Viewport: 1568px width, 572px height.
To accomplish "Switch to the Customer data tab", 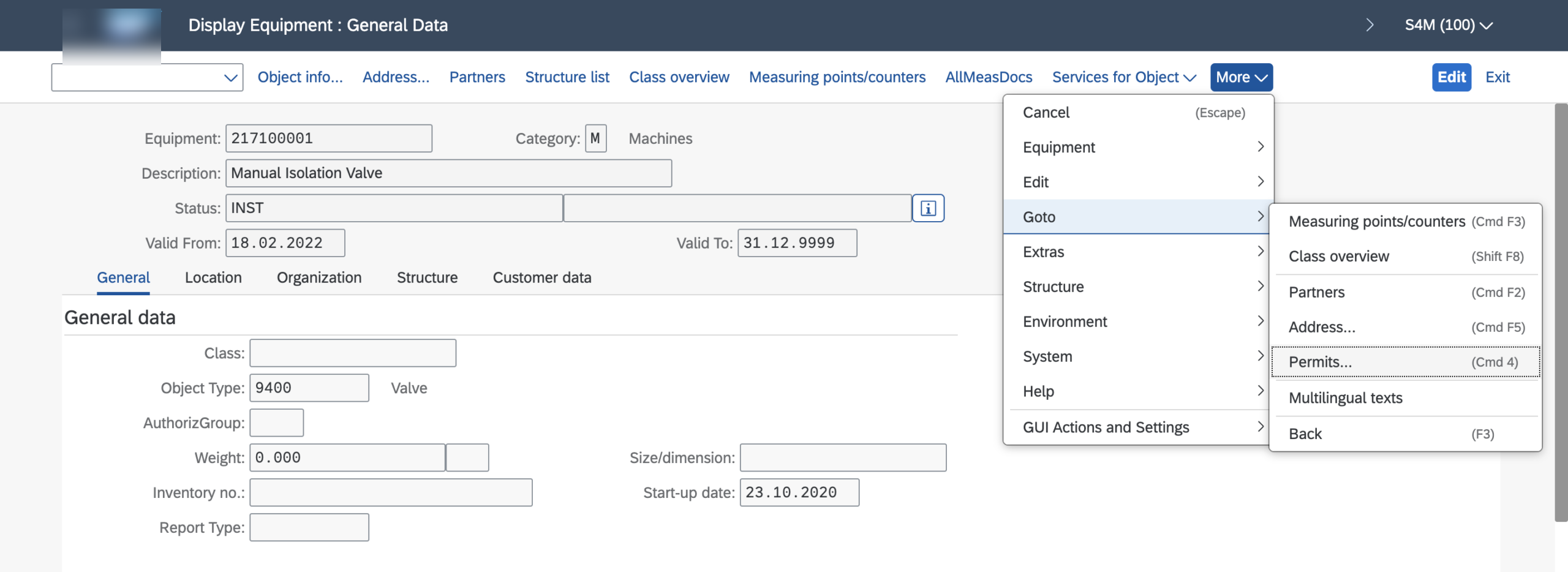I will pyautogui.click(x=542, y=277).
